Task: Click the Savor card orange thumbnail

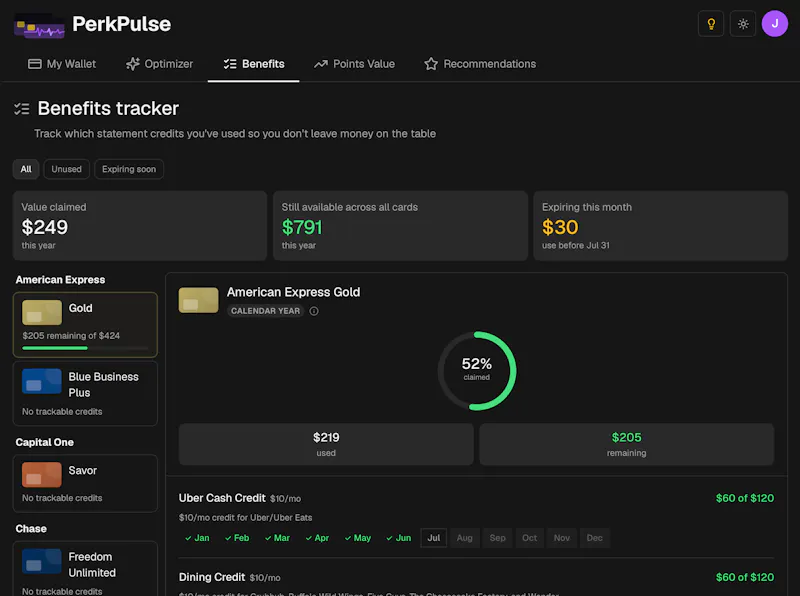Action: click(42, 475)
